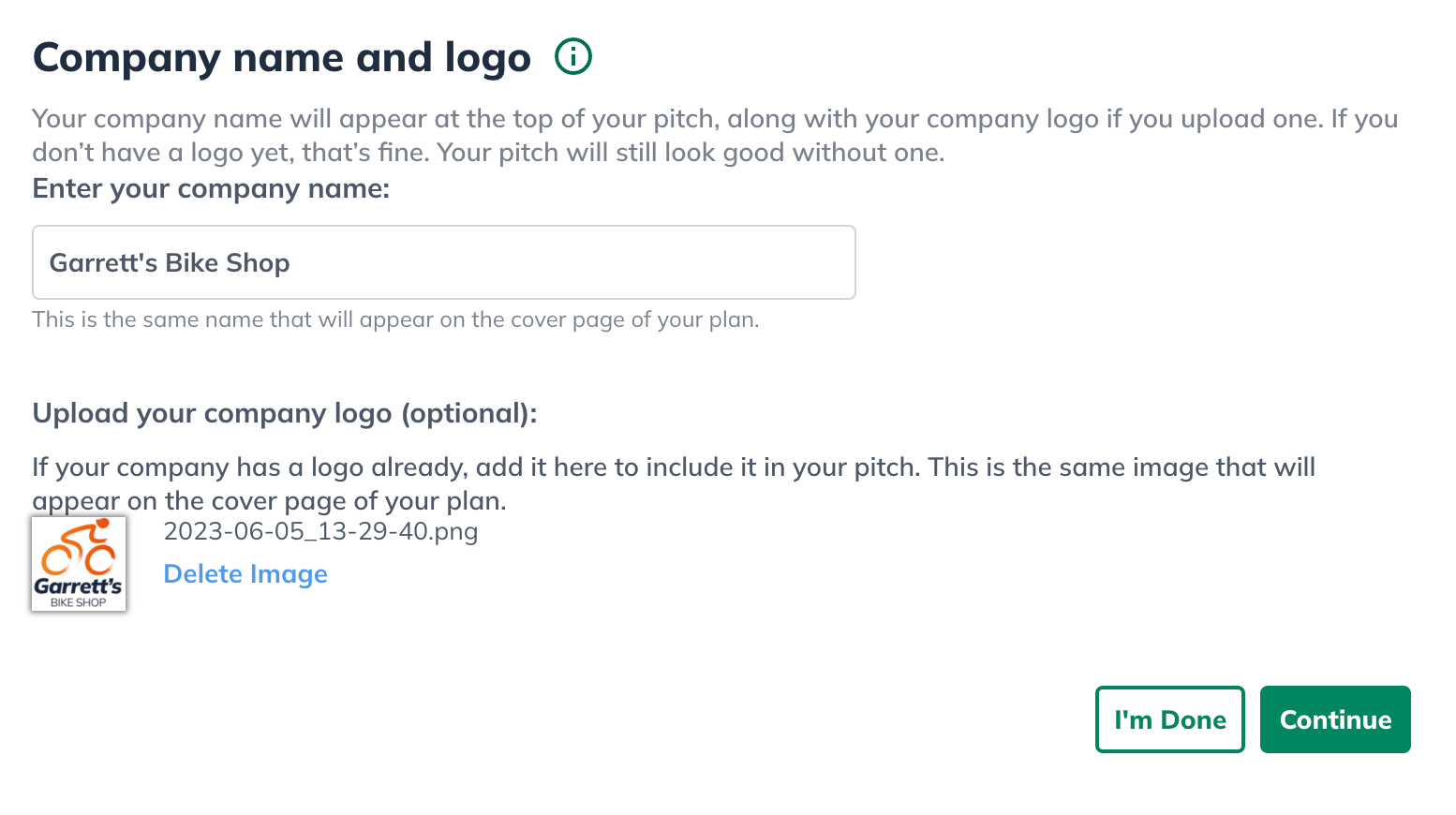Click the "Upload your company logo (optional):" label
This screenshot has height=815, width=1456.
(x=285, y=413)
